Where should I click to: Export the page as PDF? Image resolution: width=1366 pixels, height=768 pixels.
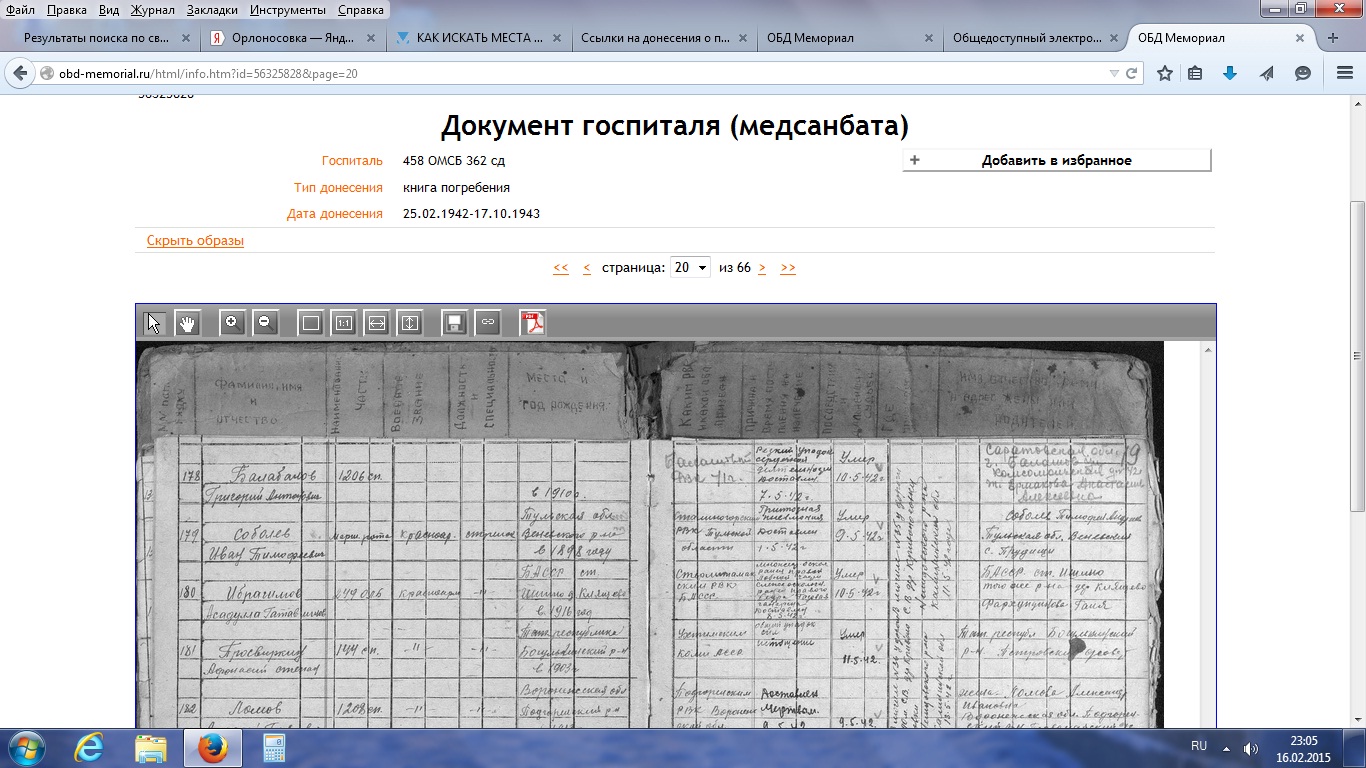[x=533, y=323]
